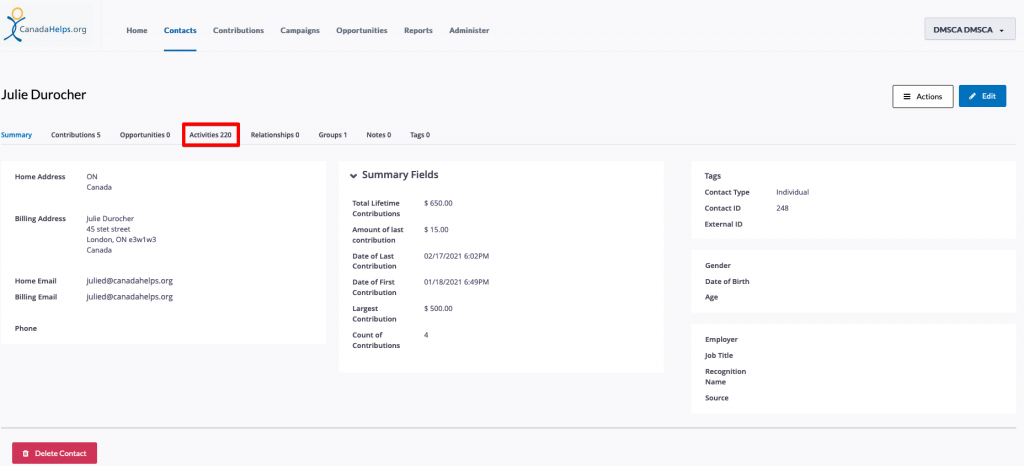Viewport: 1024px width, 466px height.
Task: Click the Contact Type value Individual
Action: coord(793,193)
